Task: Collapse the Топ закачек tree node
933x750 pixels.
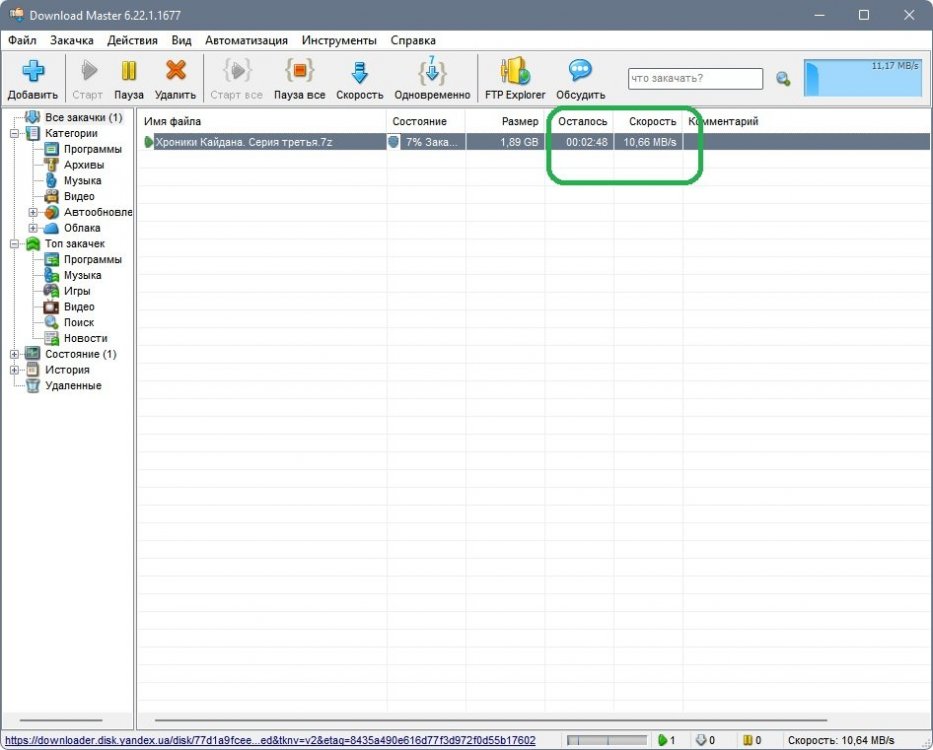Action: tap(14, 244)
